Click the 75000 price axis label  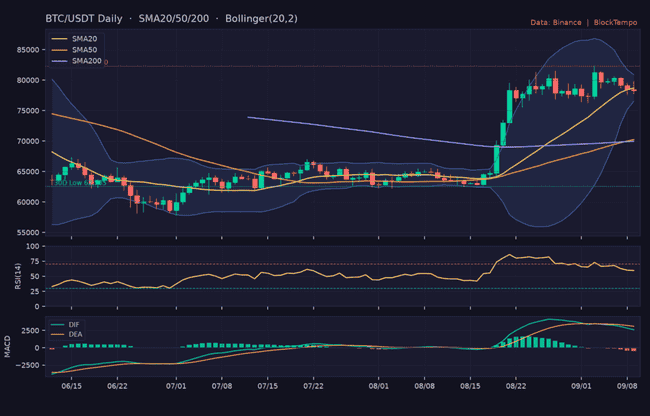click(x=28, y=111)
